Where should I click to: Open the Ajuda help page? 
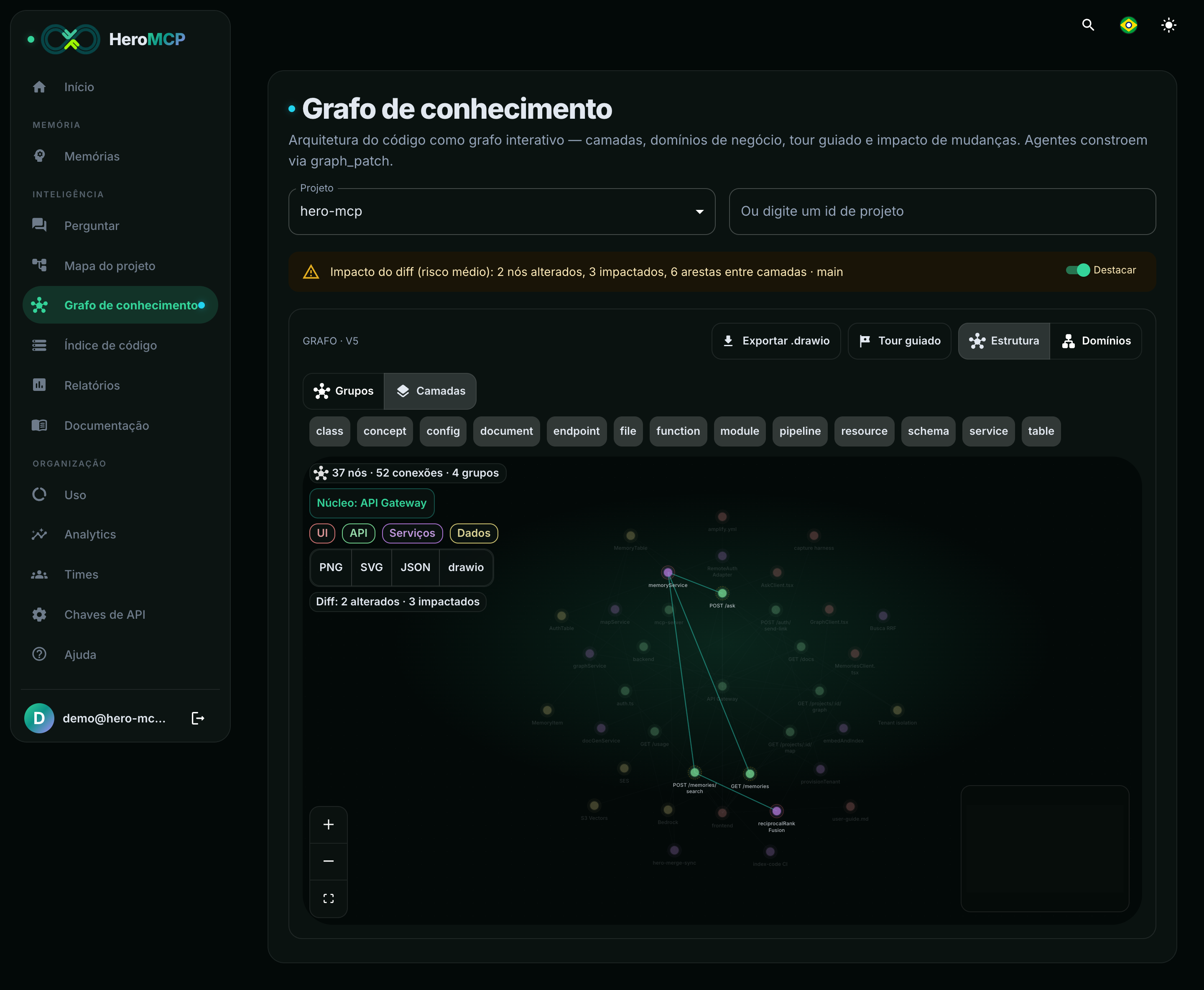120,655
